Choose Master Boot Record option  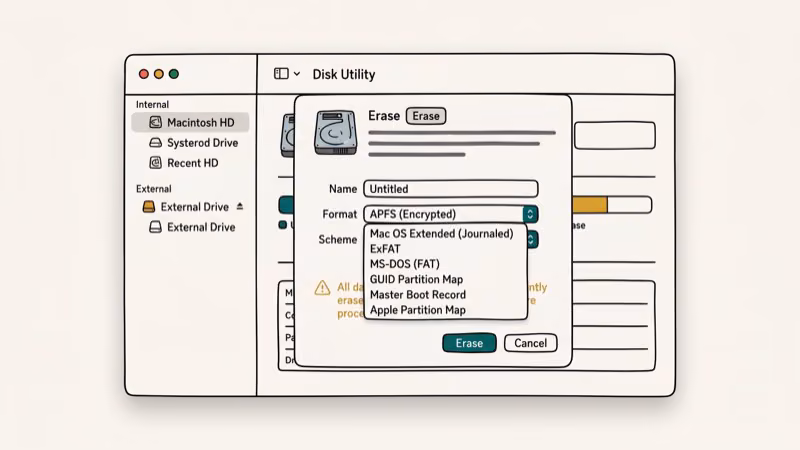click(418, 295)
